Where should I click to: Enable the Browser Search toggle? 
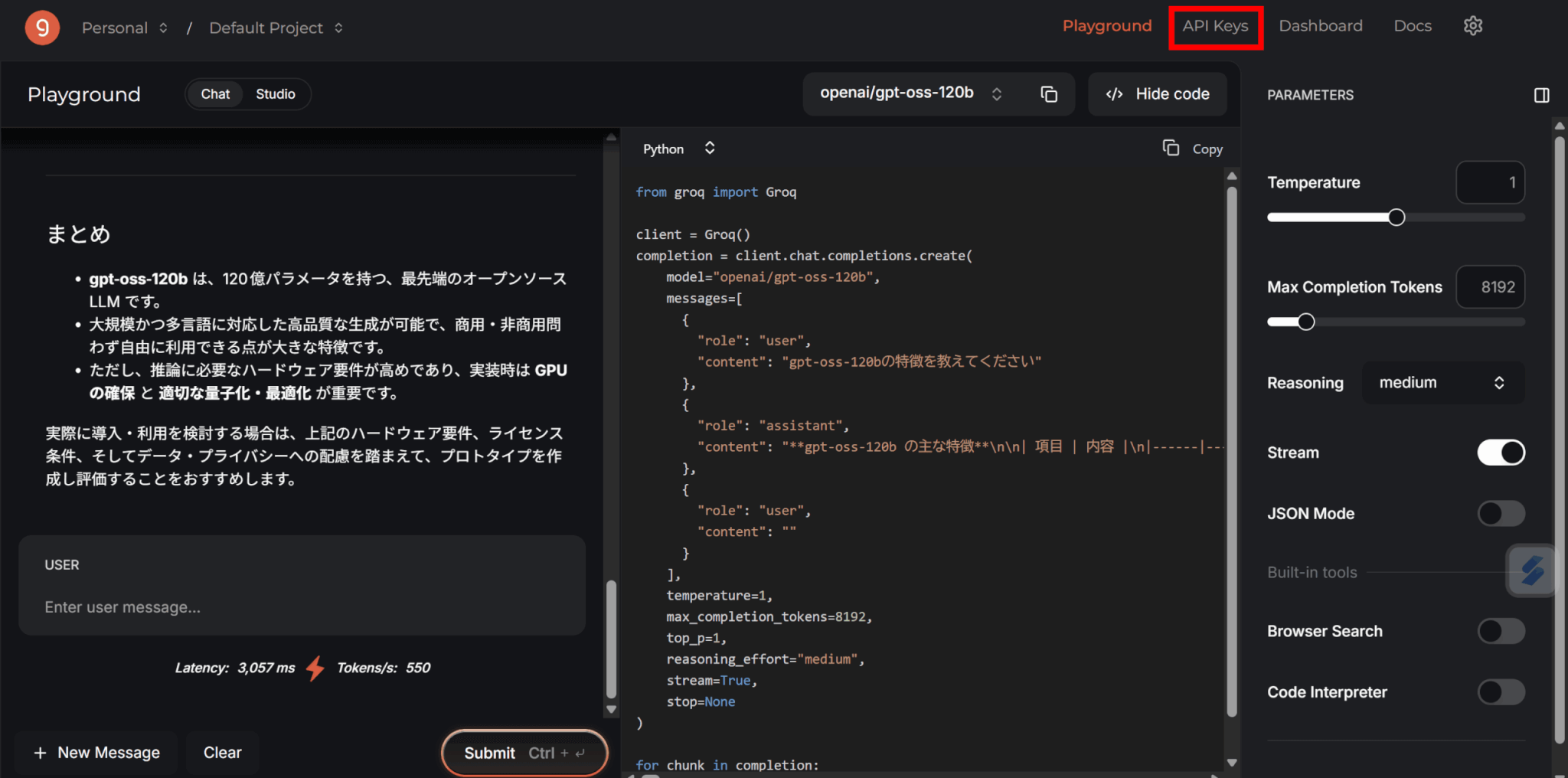1501,632
